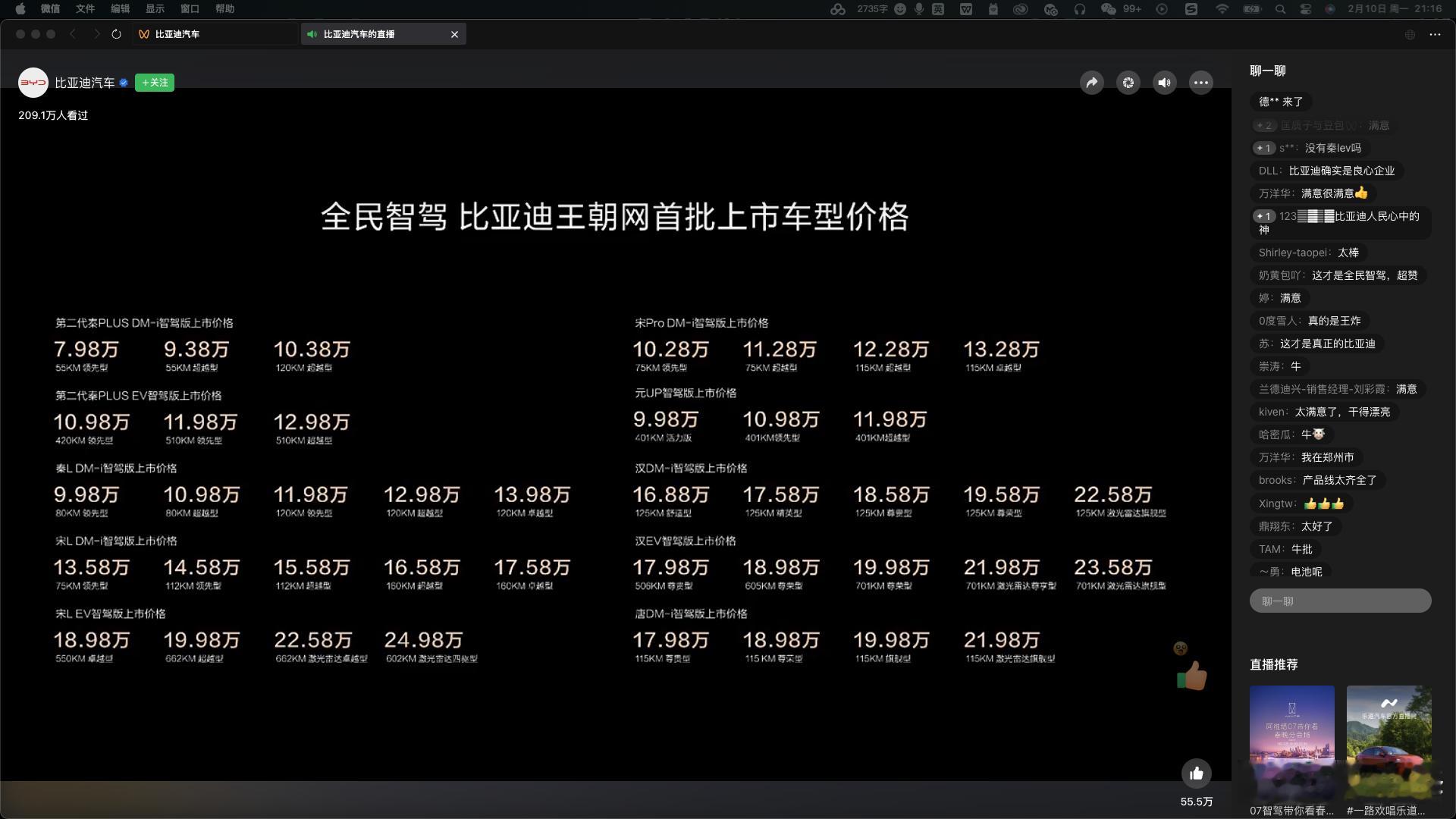Open recommended stream 07智驾带你看春

(x=1291, y=751)
